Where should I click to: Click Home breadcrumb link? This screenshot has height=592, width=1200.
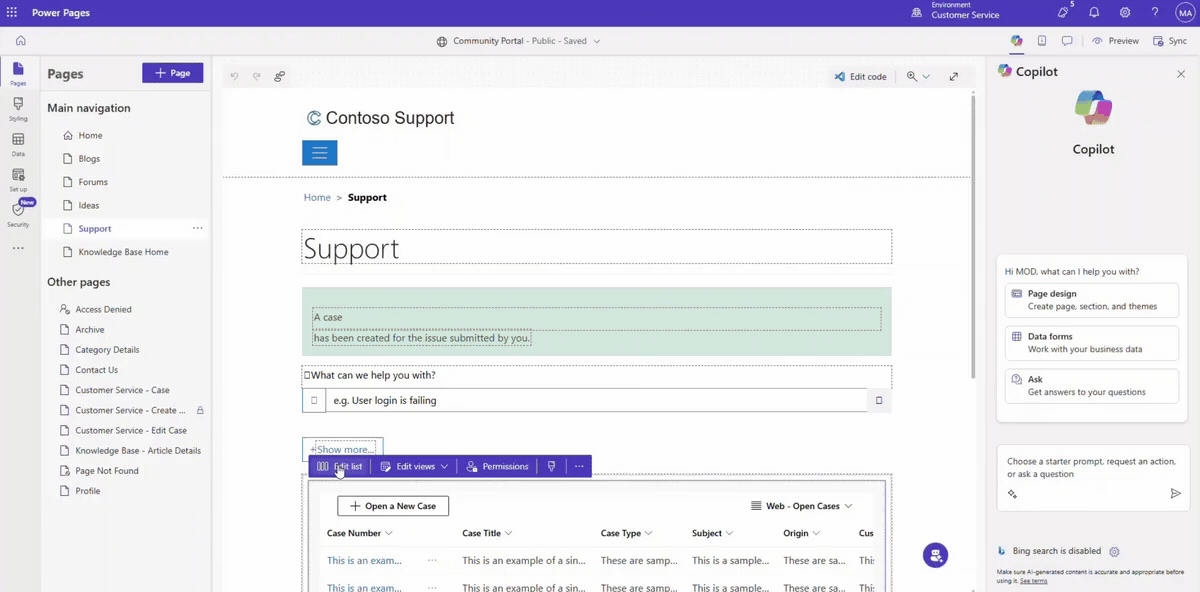pos(317,197)
